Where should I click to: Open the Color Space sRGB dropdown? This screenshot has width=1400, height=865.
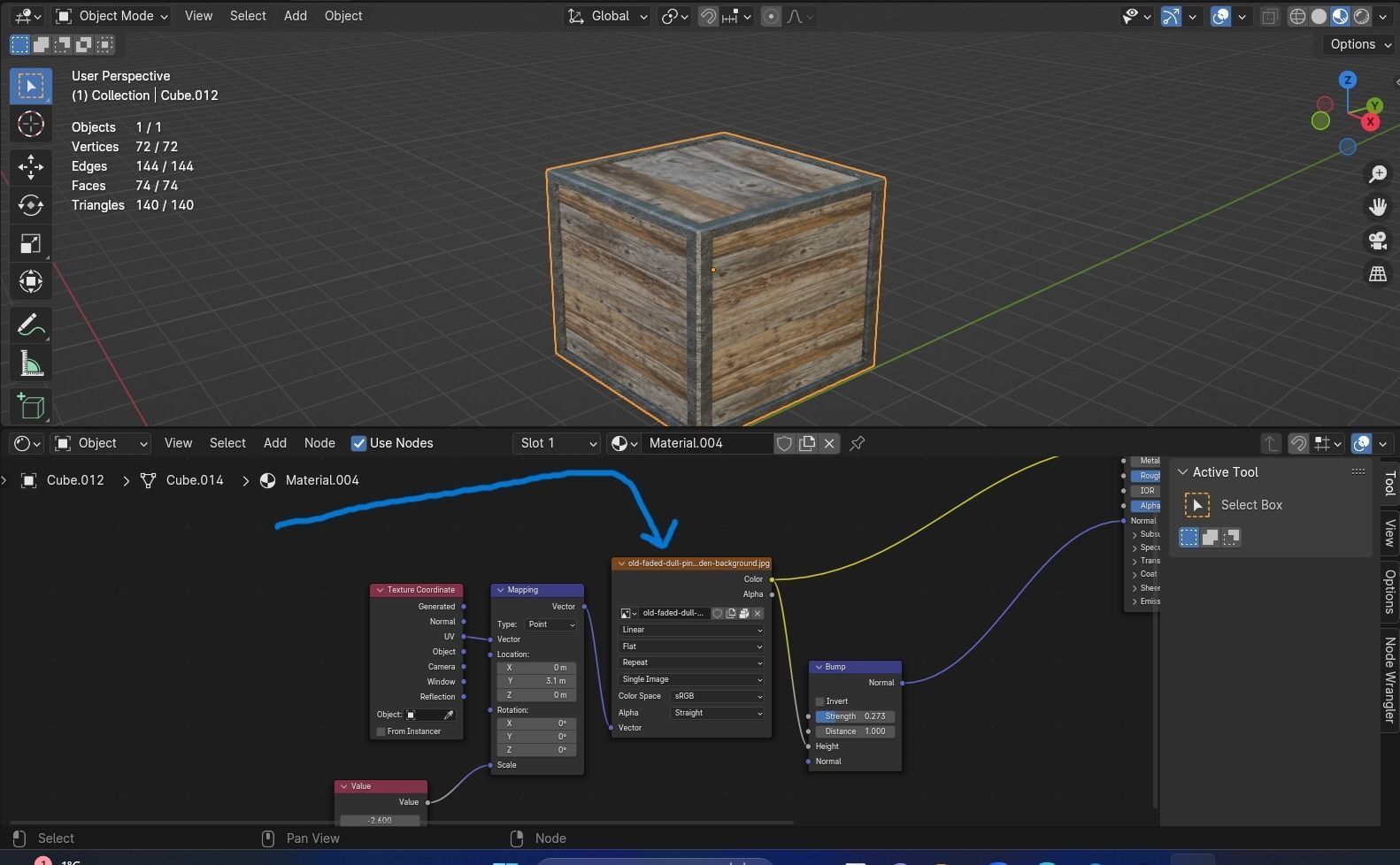point(717,696)
